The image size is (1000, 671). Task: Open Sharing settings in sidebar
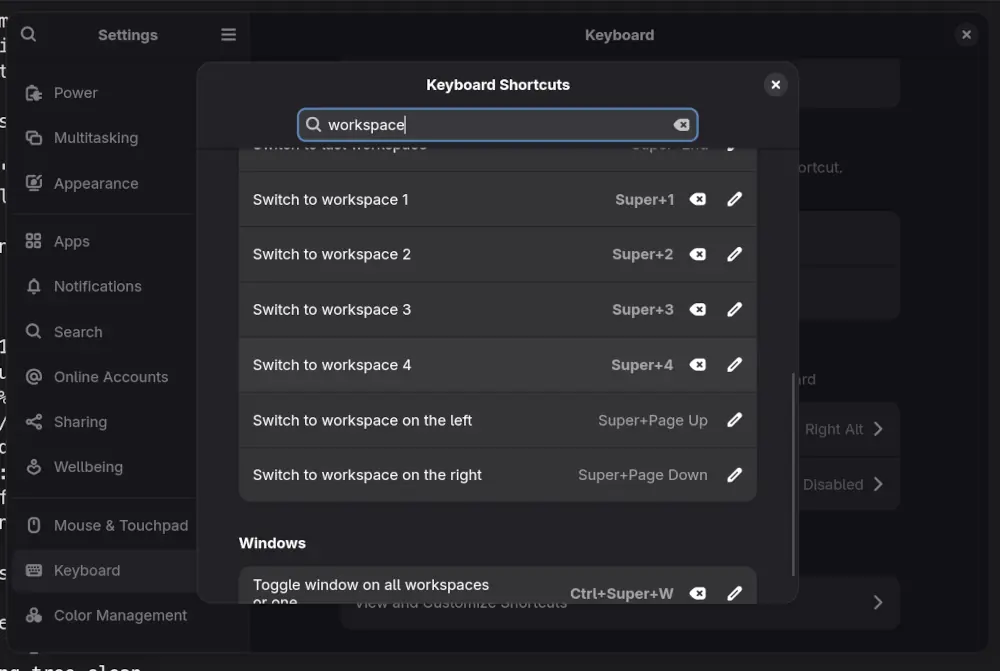[103, 422]
